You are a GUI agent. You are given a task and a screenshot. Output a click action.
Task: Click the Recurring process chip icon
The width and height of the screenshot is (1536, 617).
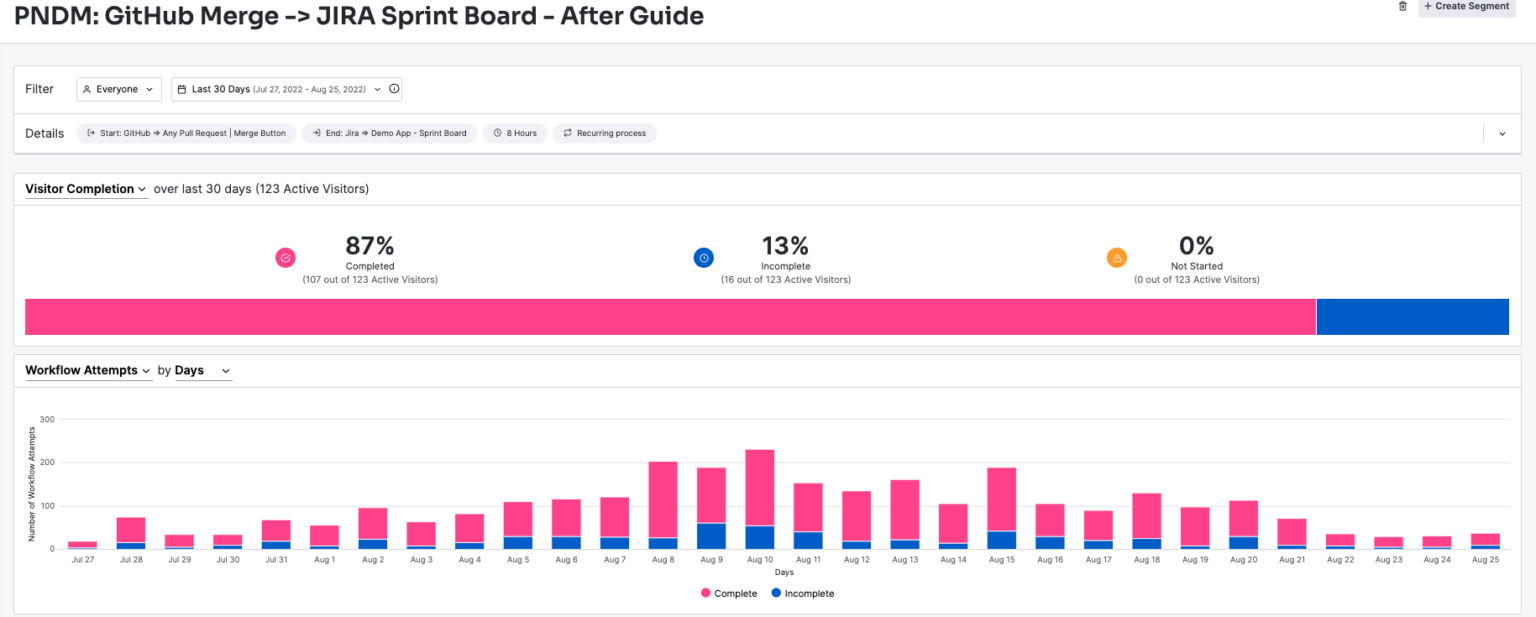pyautogui.click(x=567, y=133)
